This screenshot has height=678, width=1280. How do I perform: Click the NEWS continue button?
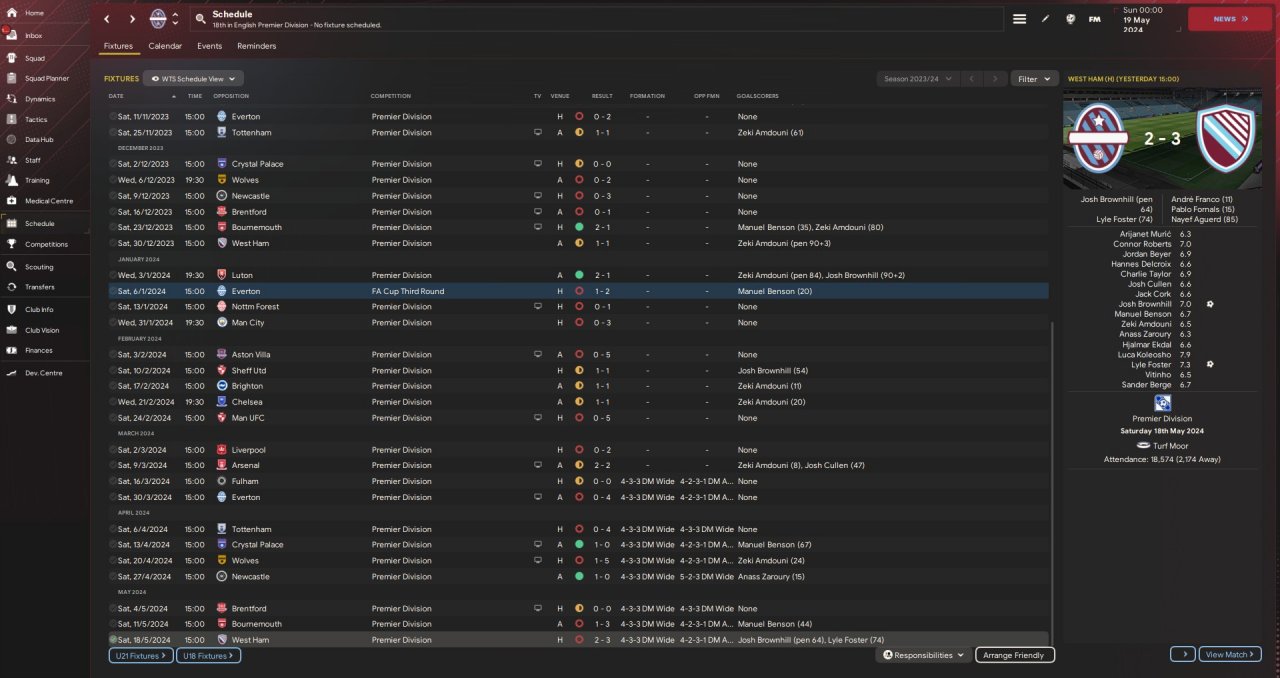point(1229,19)
